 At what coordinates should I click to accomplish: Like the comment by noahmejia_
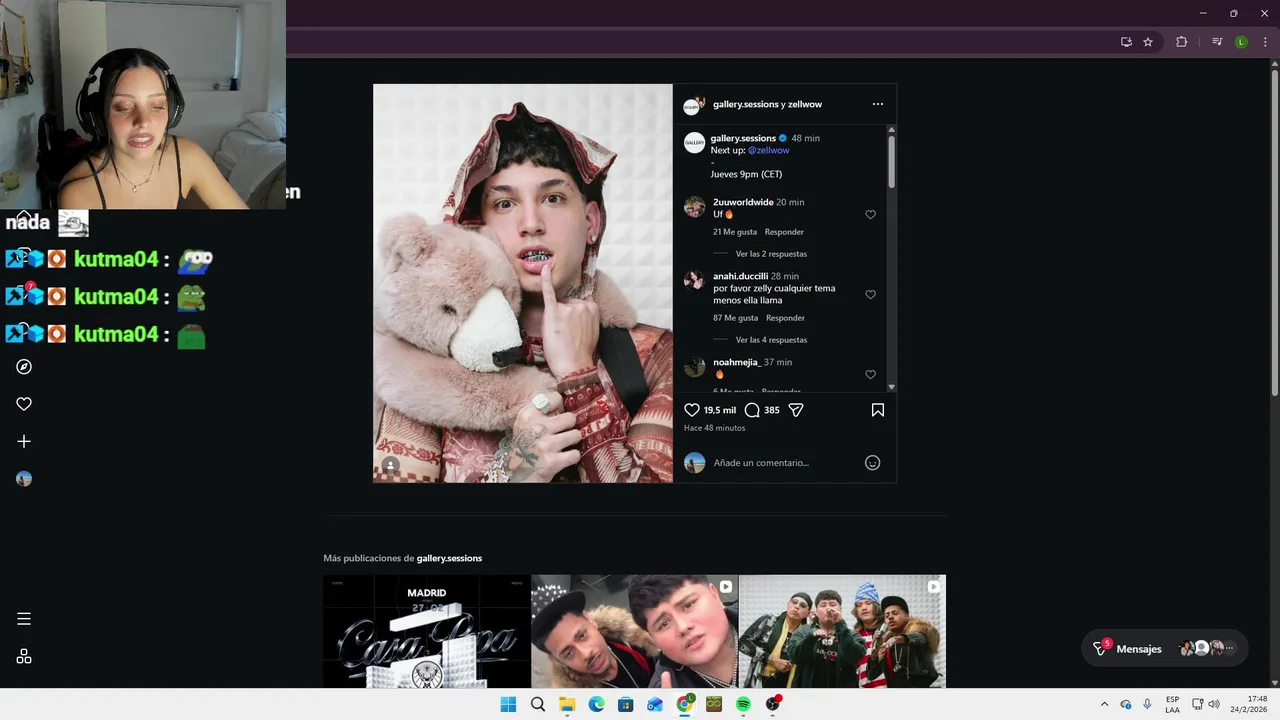click(870, 375)
